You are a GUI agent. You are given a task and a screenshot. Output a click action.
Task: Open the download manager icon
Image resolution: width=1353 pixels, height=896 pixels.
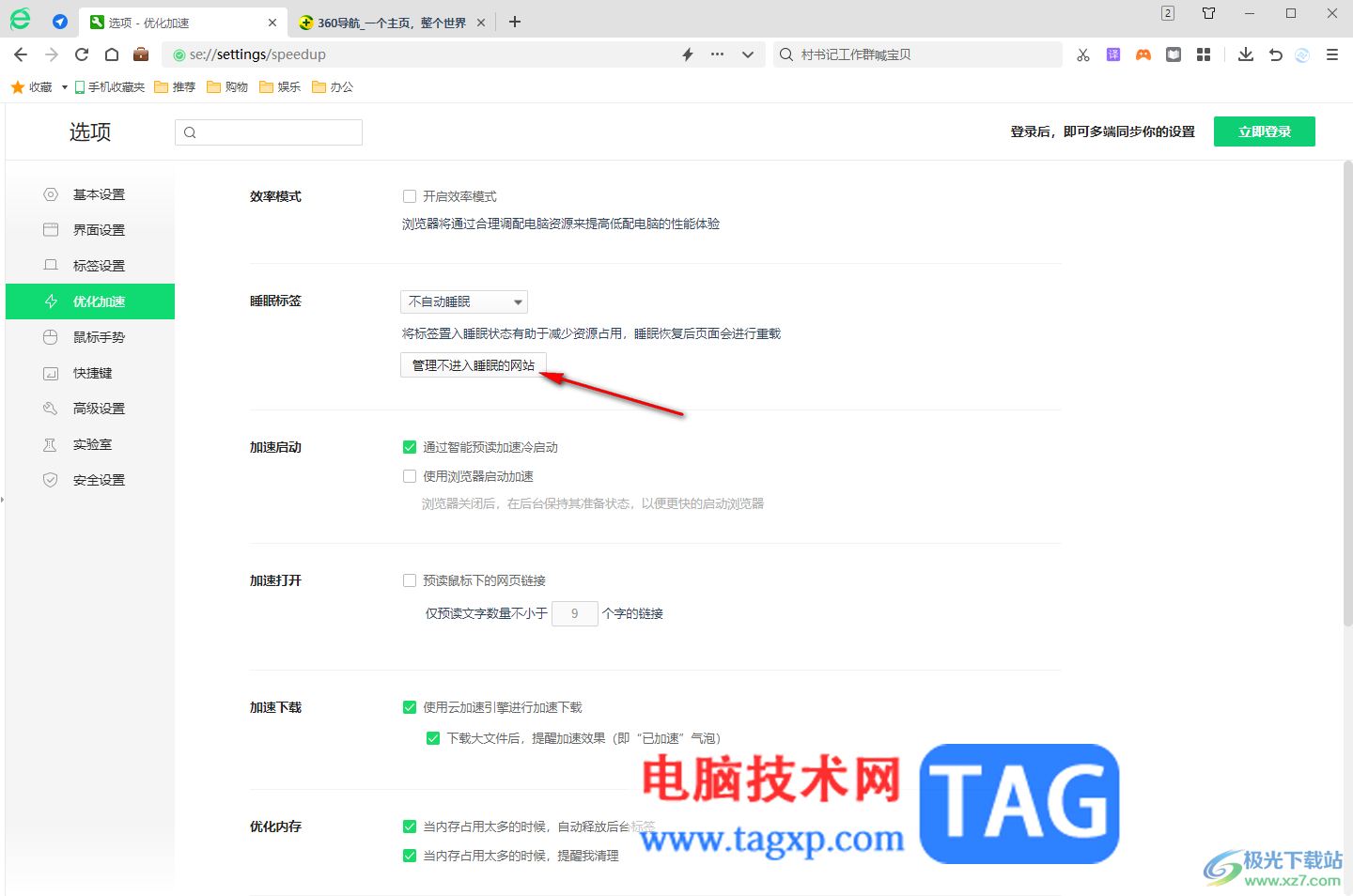tap(1245, 54)
